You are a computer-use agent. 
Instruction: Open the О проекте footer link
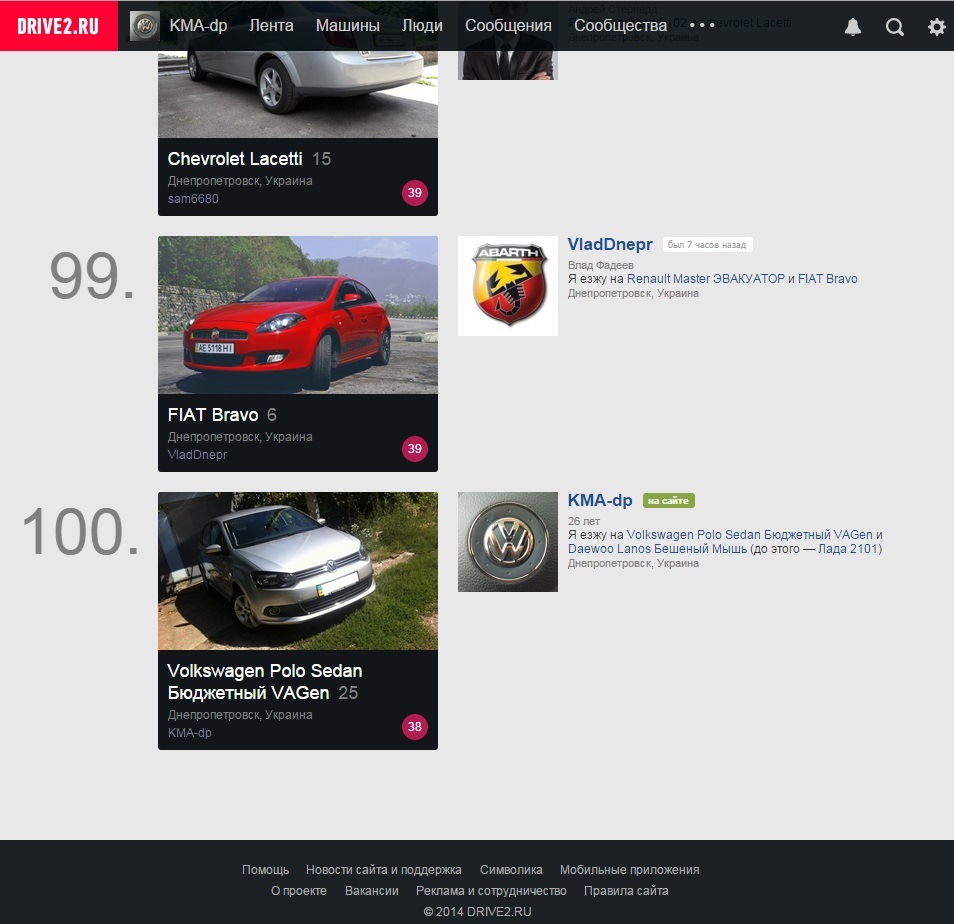[x=299, y=891]
